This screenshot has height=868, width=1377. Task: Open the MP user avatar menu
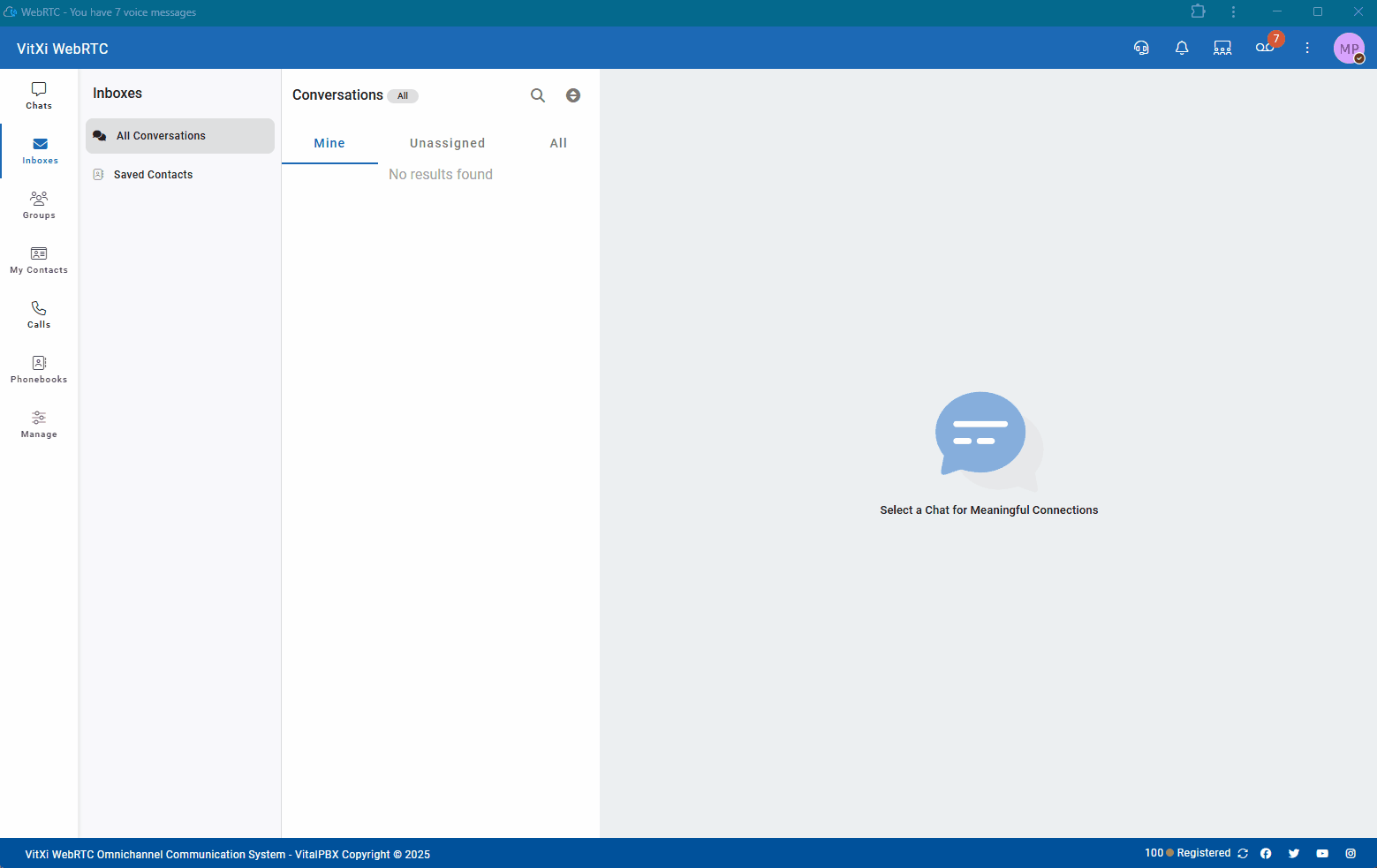click(x=1349, y=49)
